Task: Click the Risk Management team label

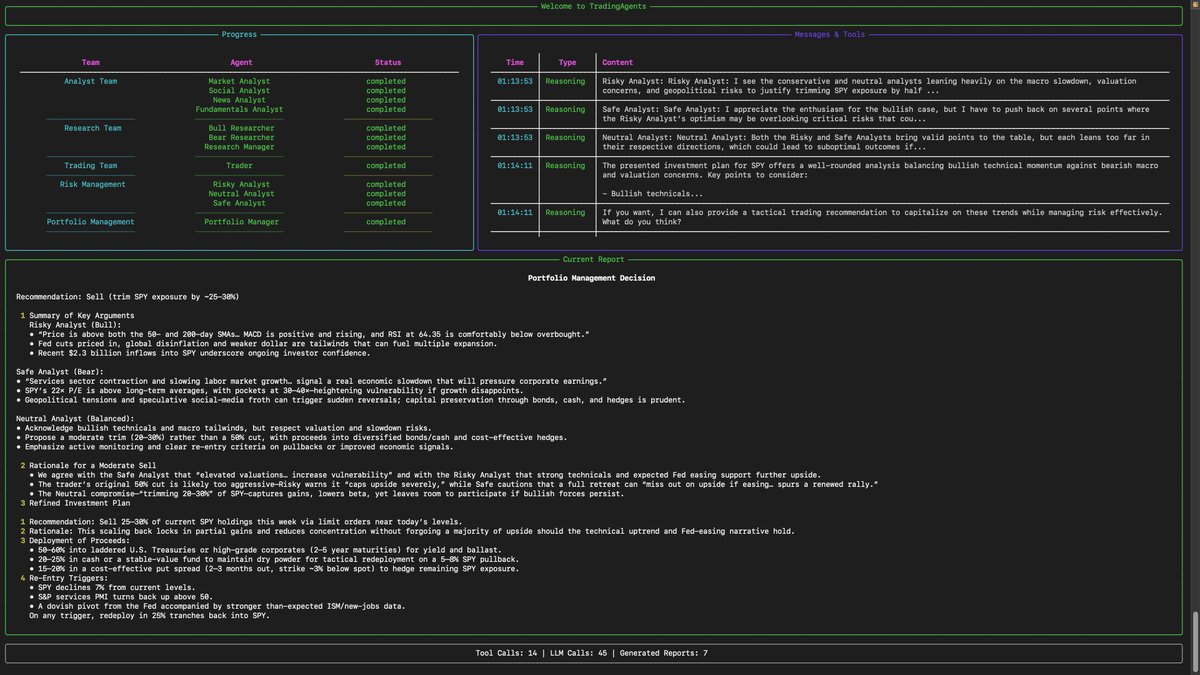Action: pos(93,184)
